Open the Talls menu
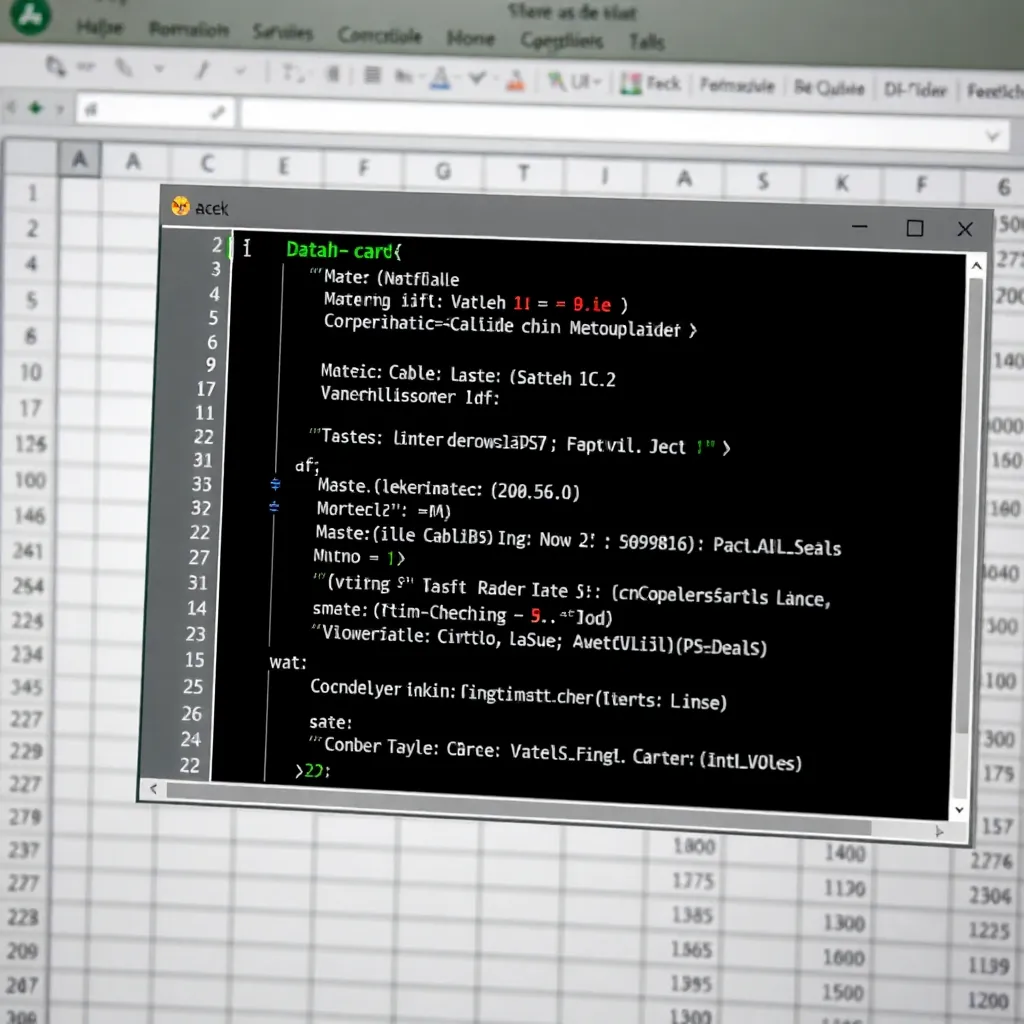 coord(648,41)
